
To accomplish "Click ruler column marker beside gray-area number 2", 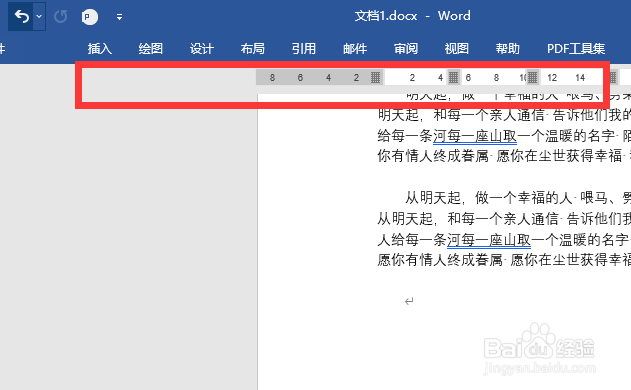I will pos(375,77).
